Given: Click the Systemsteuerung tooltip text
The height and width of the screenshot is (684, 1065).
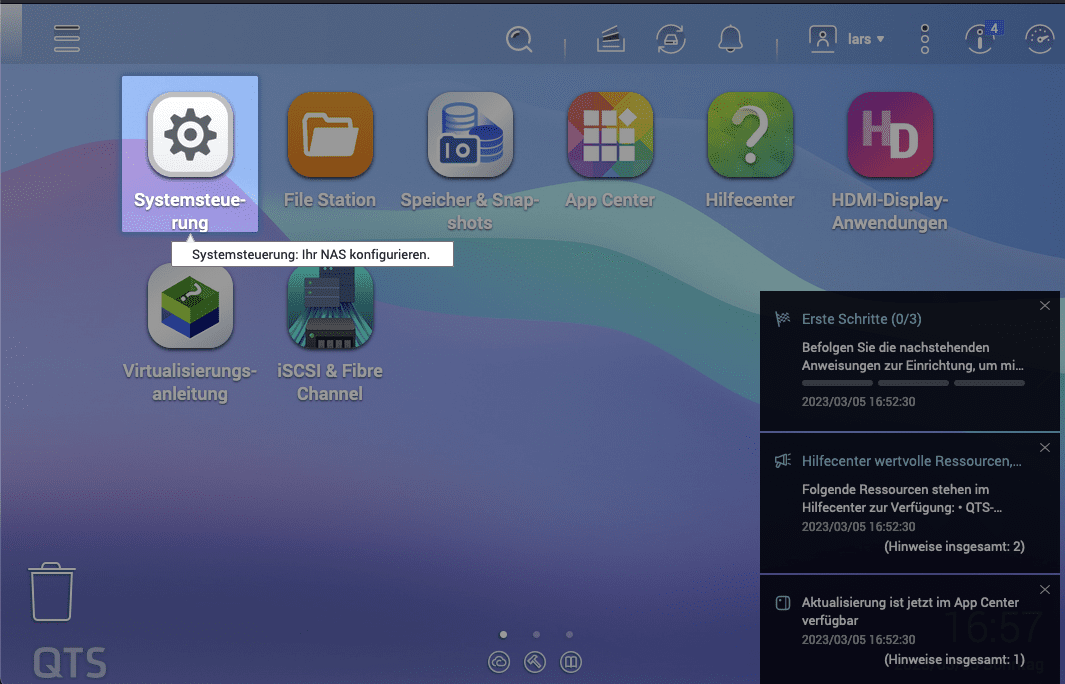Looking at the screenshot, I should click(311, 255).
